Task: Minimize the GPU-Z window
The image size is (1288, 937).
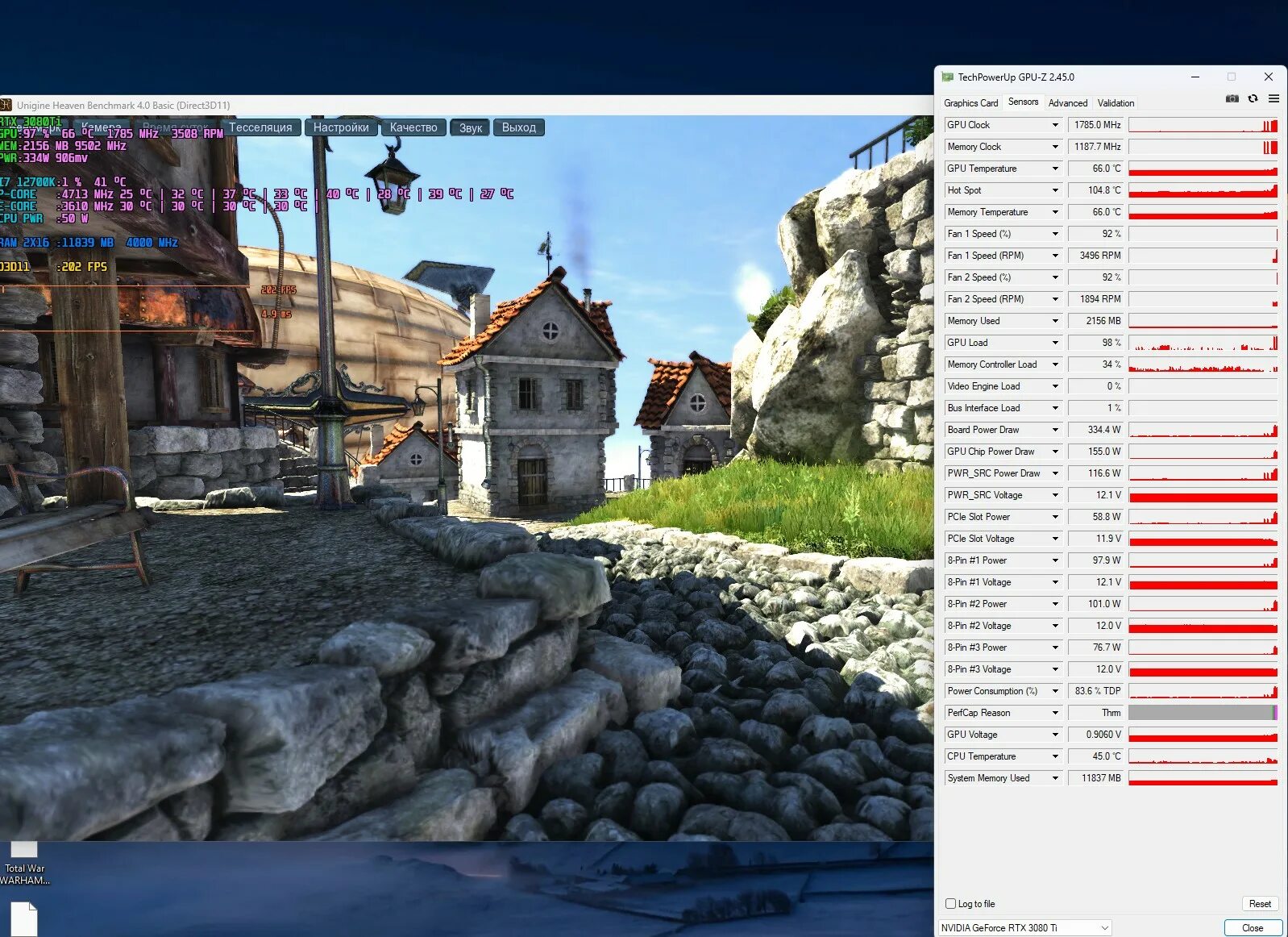Action: (1195, 77)
